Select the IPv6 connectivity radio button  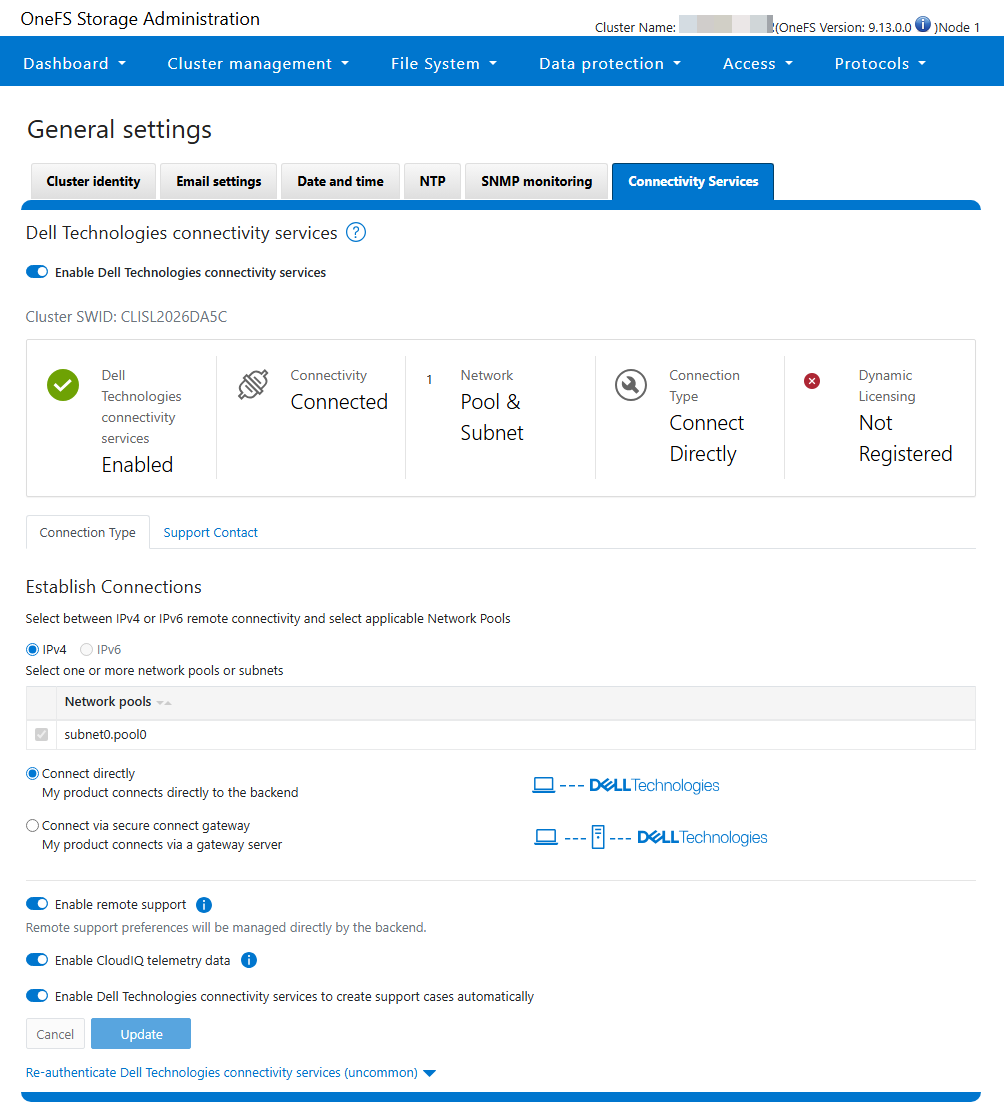86,648
